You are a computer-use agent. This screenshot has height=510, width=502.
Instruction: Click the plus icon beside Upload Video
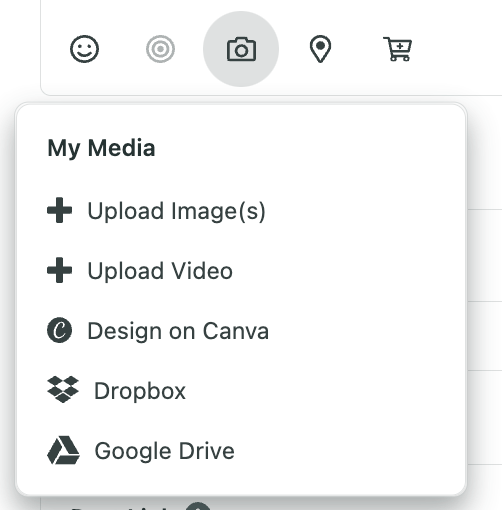(x=59, y=270)
